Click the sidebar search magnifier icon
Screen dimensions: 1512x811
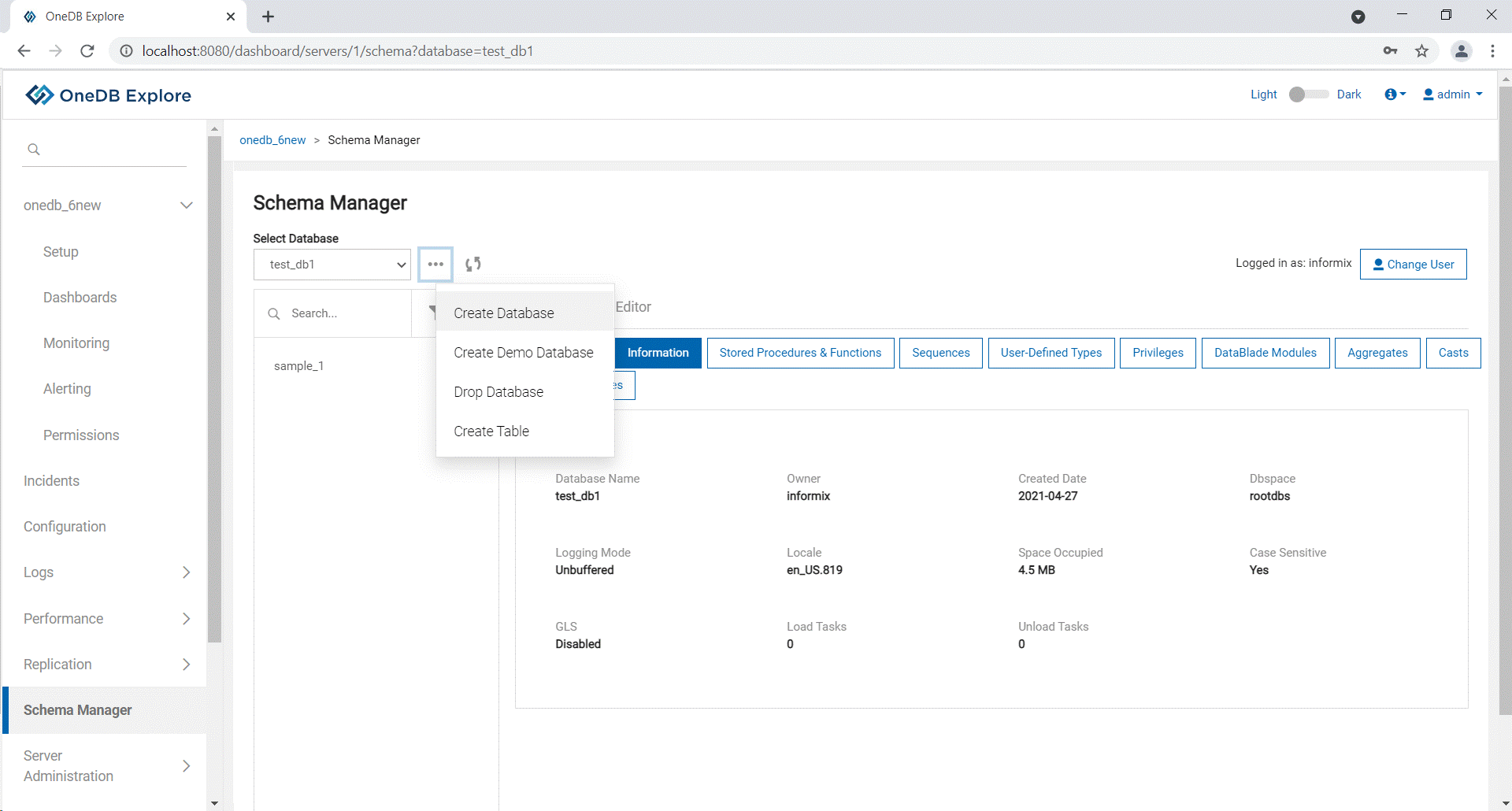point(34,150)
